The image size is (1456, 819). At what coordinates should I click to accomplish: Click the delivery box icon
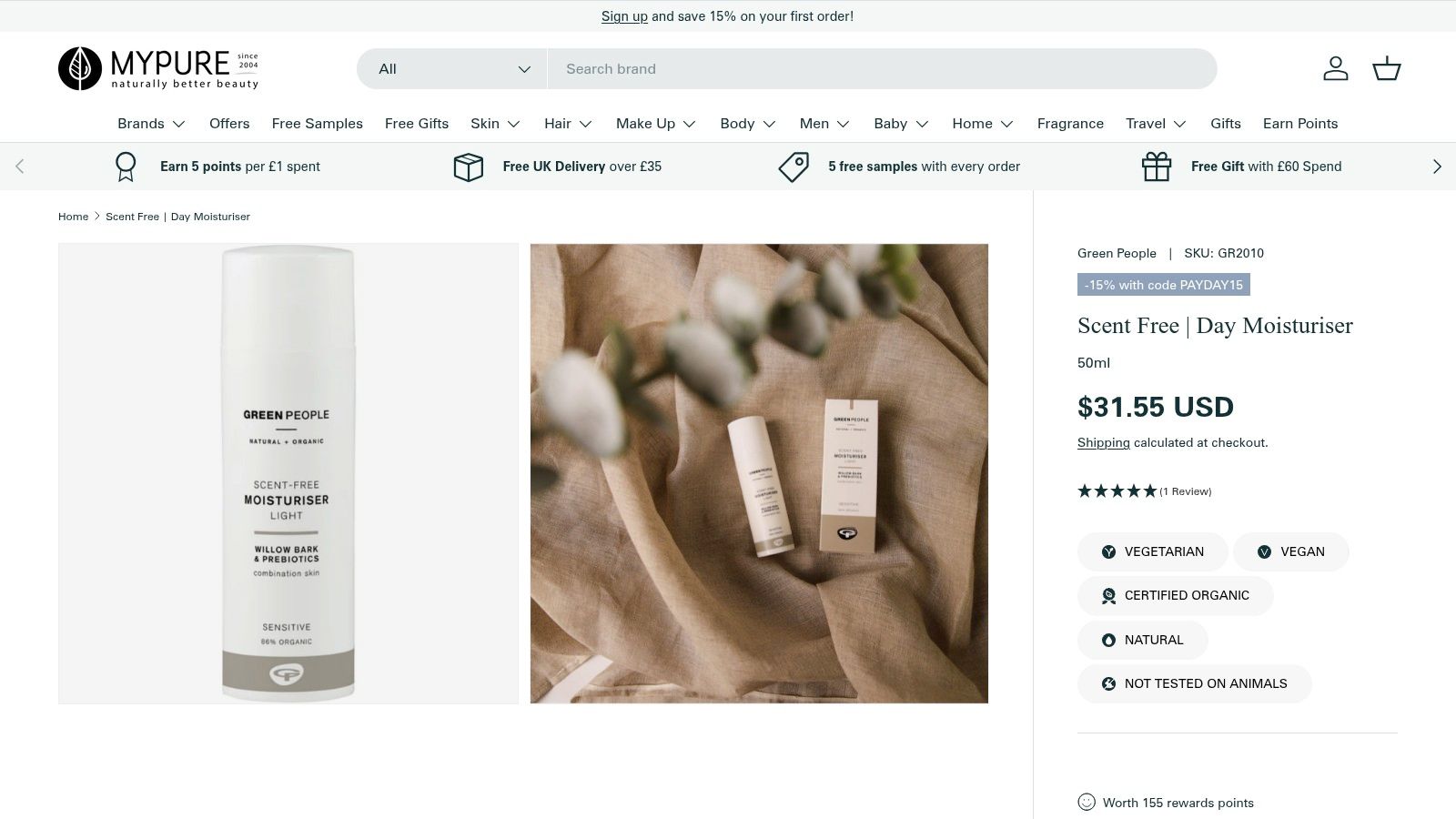[x=468, y=167]
